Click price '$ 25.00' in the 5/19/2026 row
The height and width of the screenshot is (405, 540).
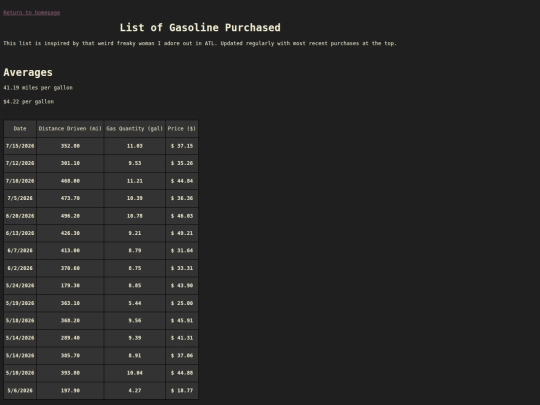pyautogui.click(x=182, y=303)
